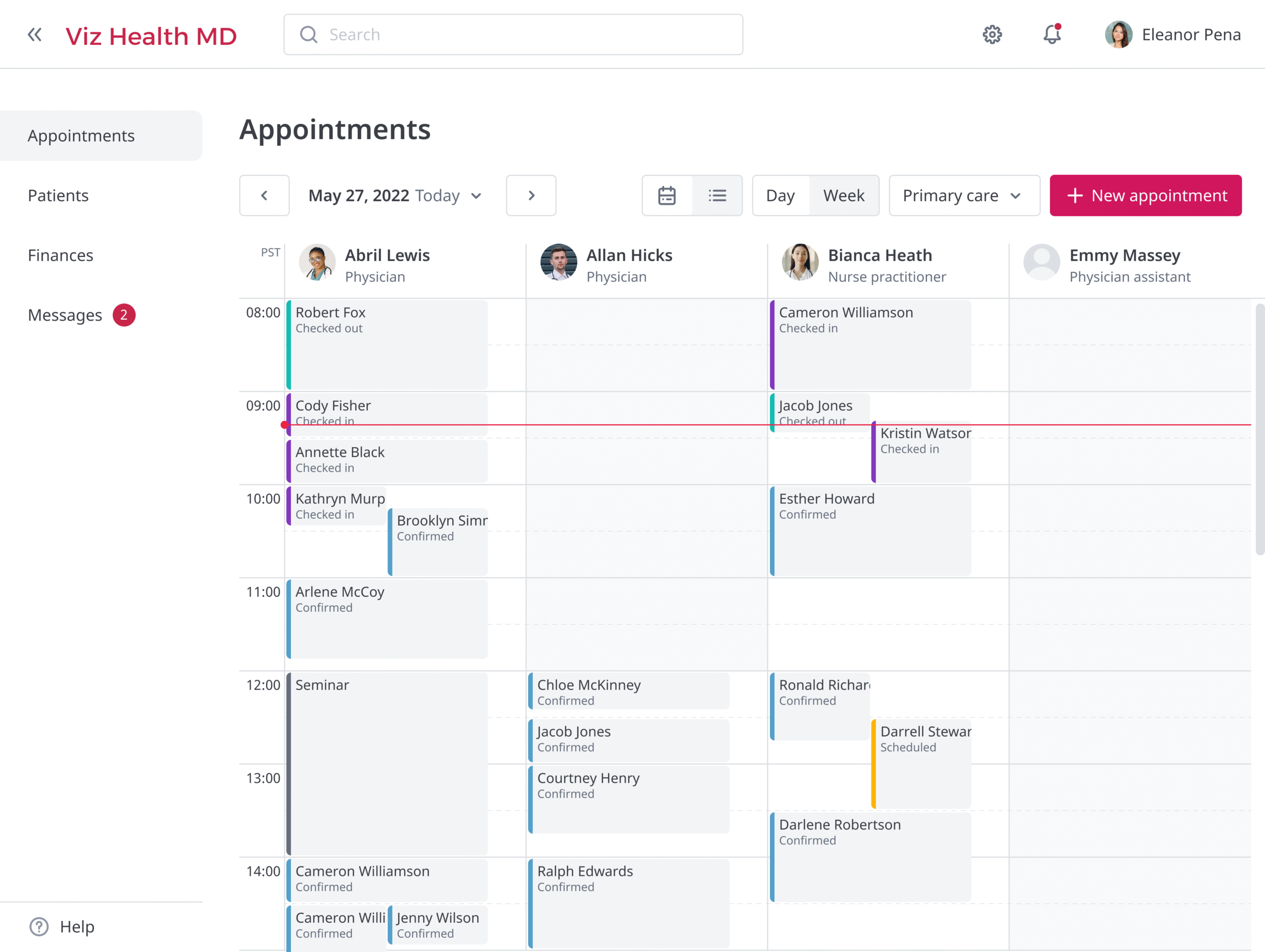Go to previous day arrow

(x=264, y=196)
